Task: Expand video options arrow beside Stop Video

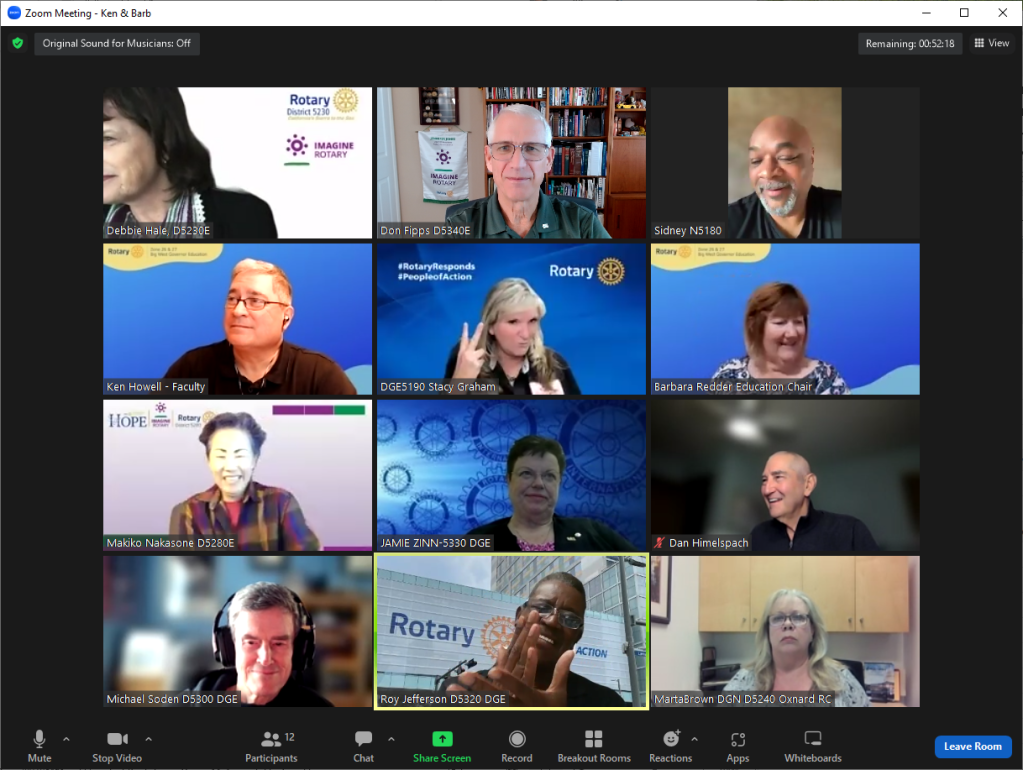Action: coord(148,739)
